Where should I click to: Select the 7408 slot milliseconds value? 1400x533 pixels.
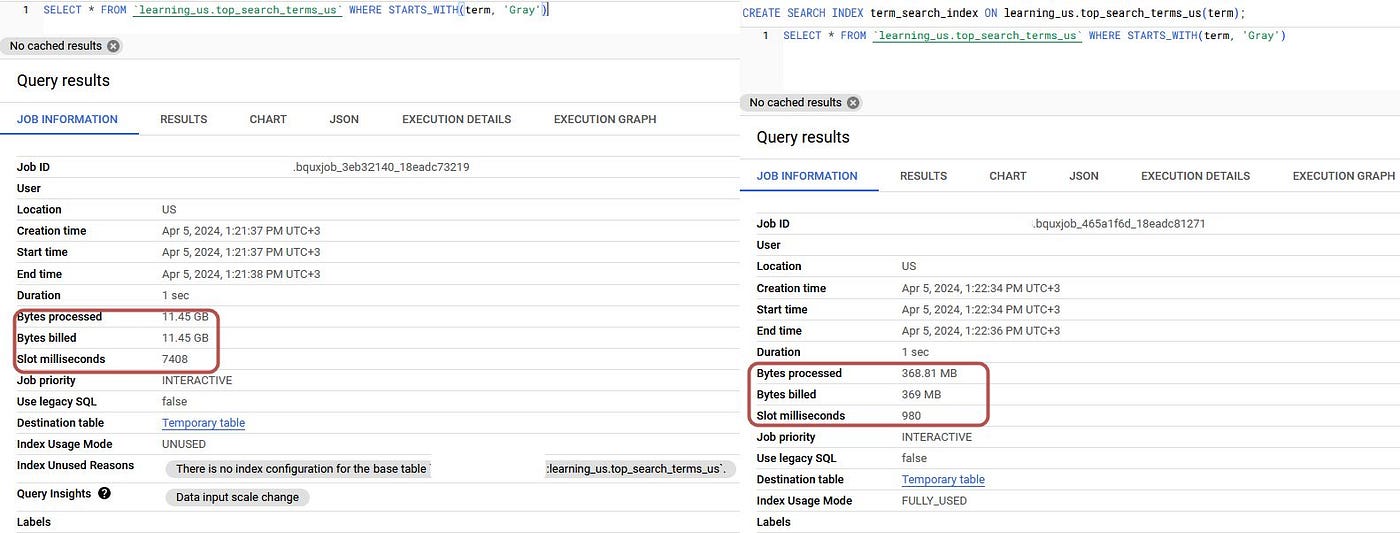tap(175, 359)
